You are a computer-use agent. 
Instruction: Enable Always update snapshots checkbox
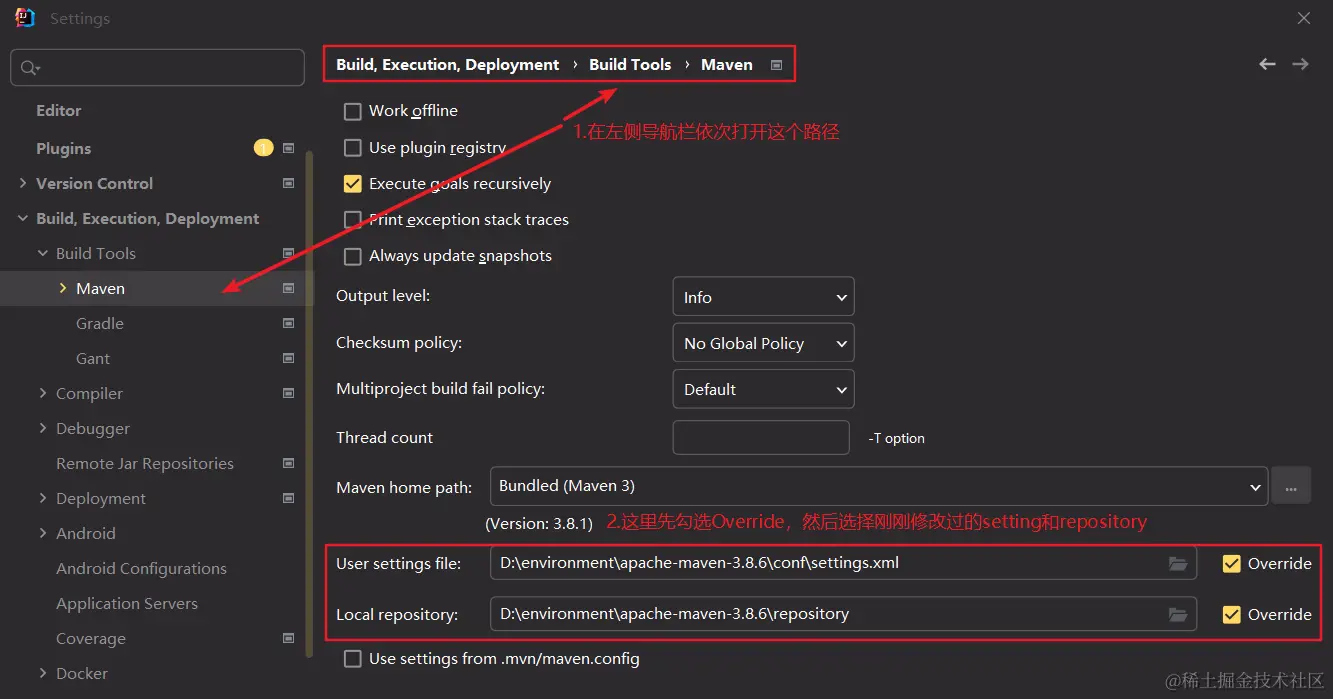coord(352,256)
